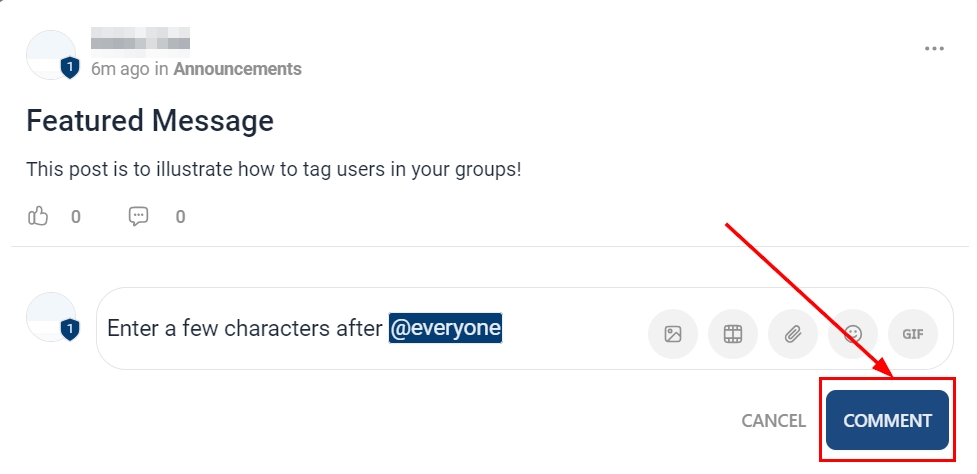The width and height of the screenshot is (977, 474).
Task: Click the post author's avatar
Action: pyautogui.click(x=50, y=54)
